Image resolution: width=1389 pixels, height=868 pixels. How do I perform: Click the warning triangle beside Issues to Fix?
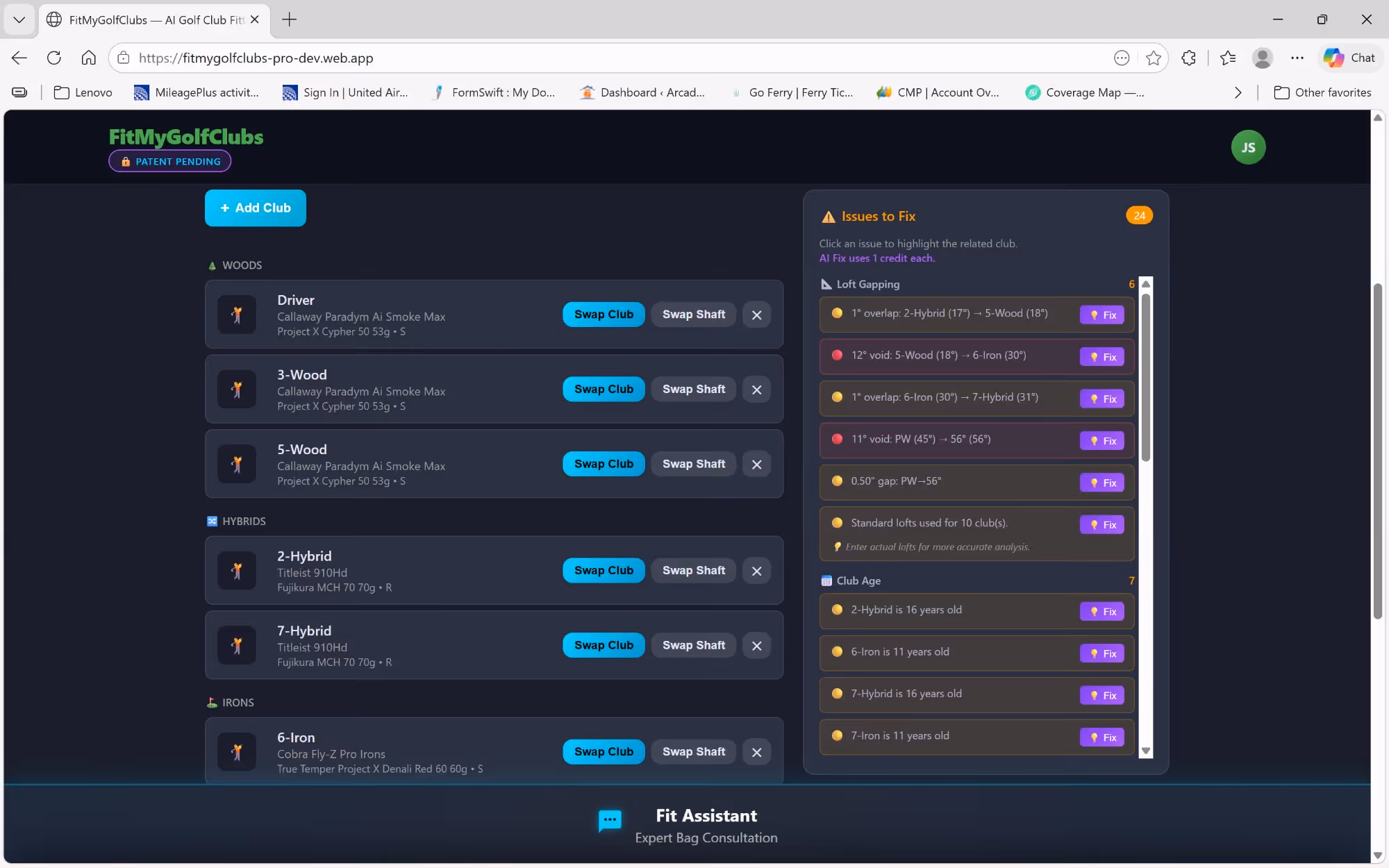pyautogui.click(x=828, y=216)
